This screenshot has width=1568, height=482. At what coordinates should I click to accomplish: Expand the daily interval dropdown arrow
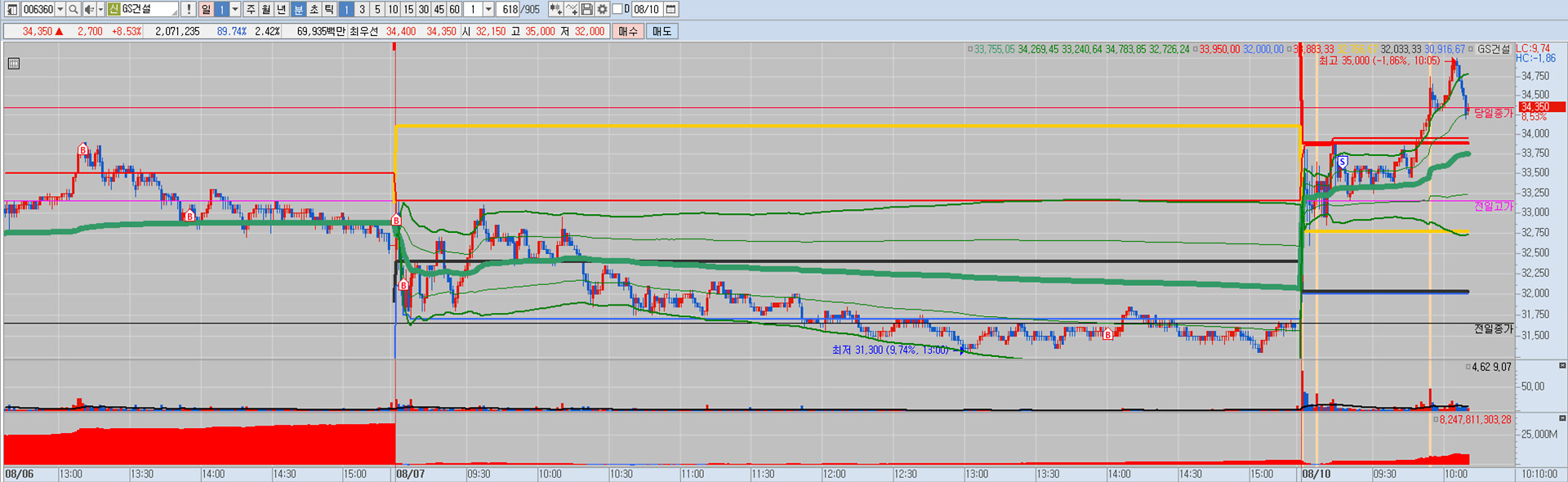pyautogui.click(x=235, y=9)
